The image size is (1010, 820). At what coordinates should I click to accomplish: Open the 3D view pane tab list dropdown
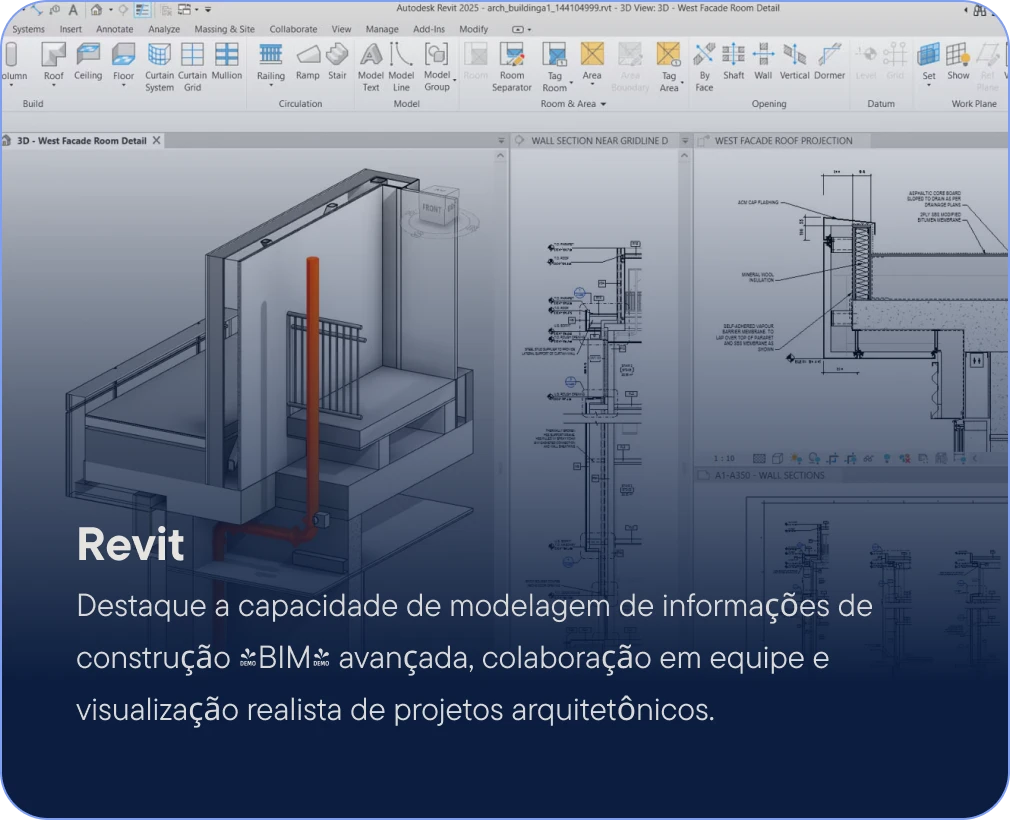(x=501, y=140)
